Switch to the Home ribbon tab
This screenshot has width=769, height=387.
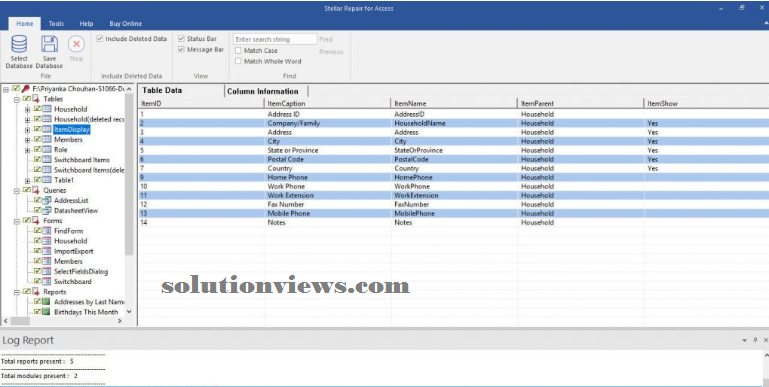coord(25,24)
